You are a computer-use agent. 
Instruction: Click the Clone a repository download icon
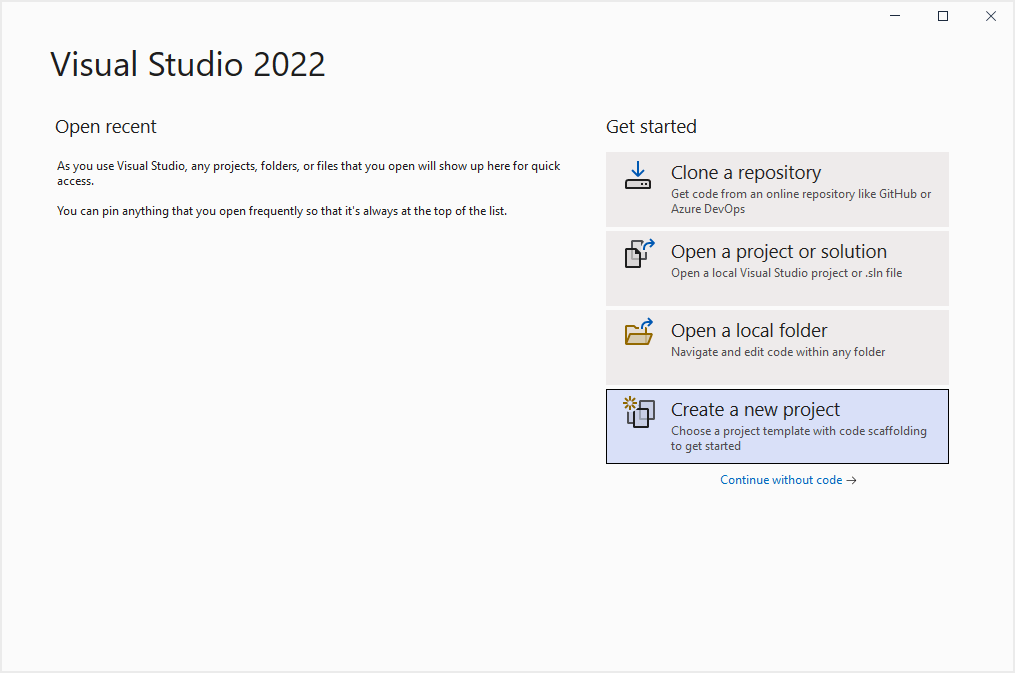pyautogui.click(x=638, y=175)
